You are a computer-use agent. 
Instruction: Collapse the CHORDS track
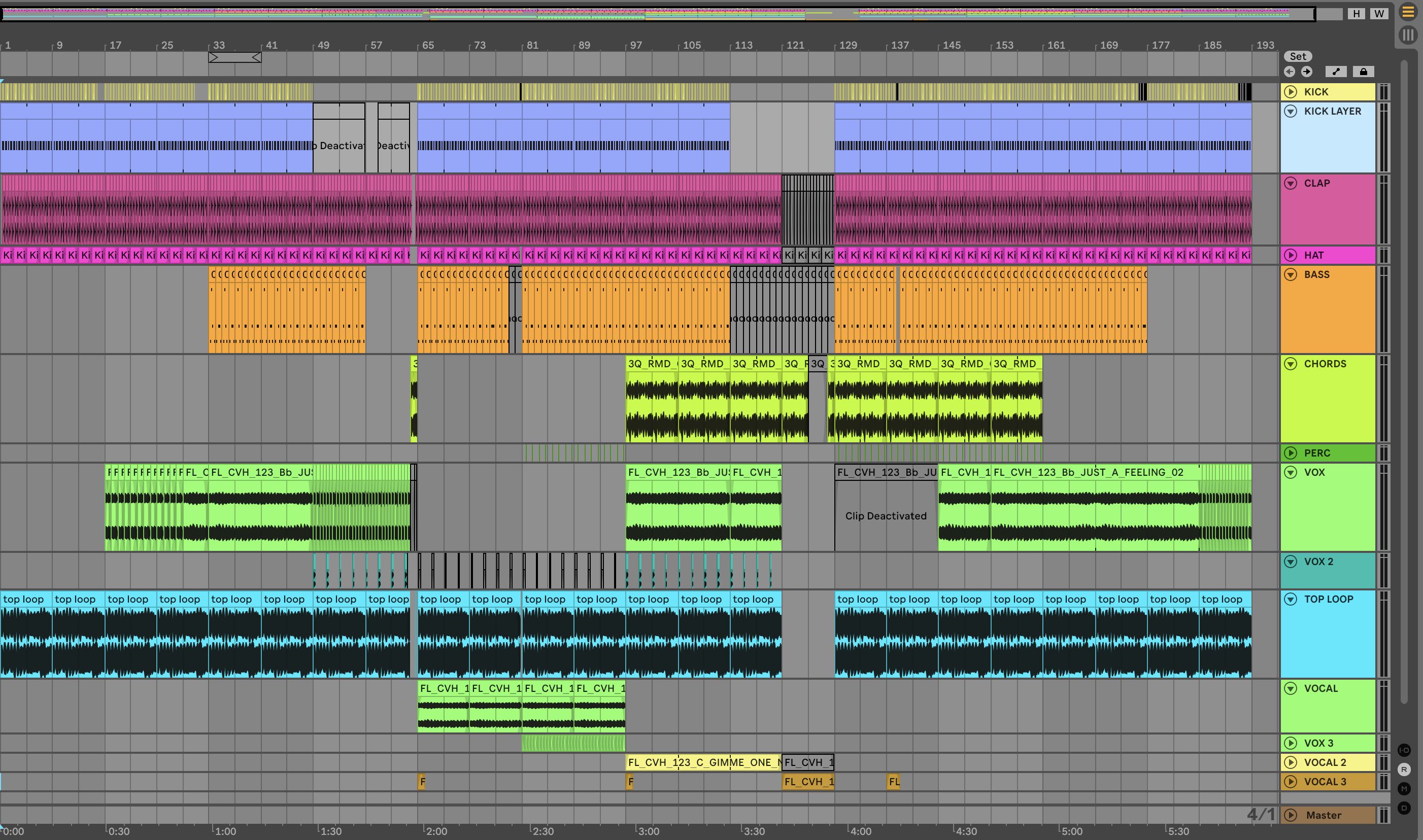[x=1291, y=363]
